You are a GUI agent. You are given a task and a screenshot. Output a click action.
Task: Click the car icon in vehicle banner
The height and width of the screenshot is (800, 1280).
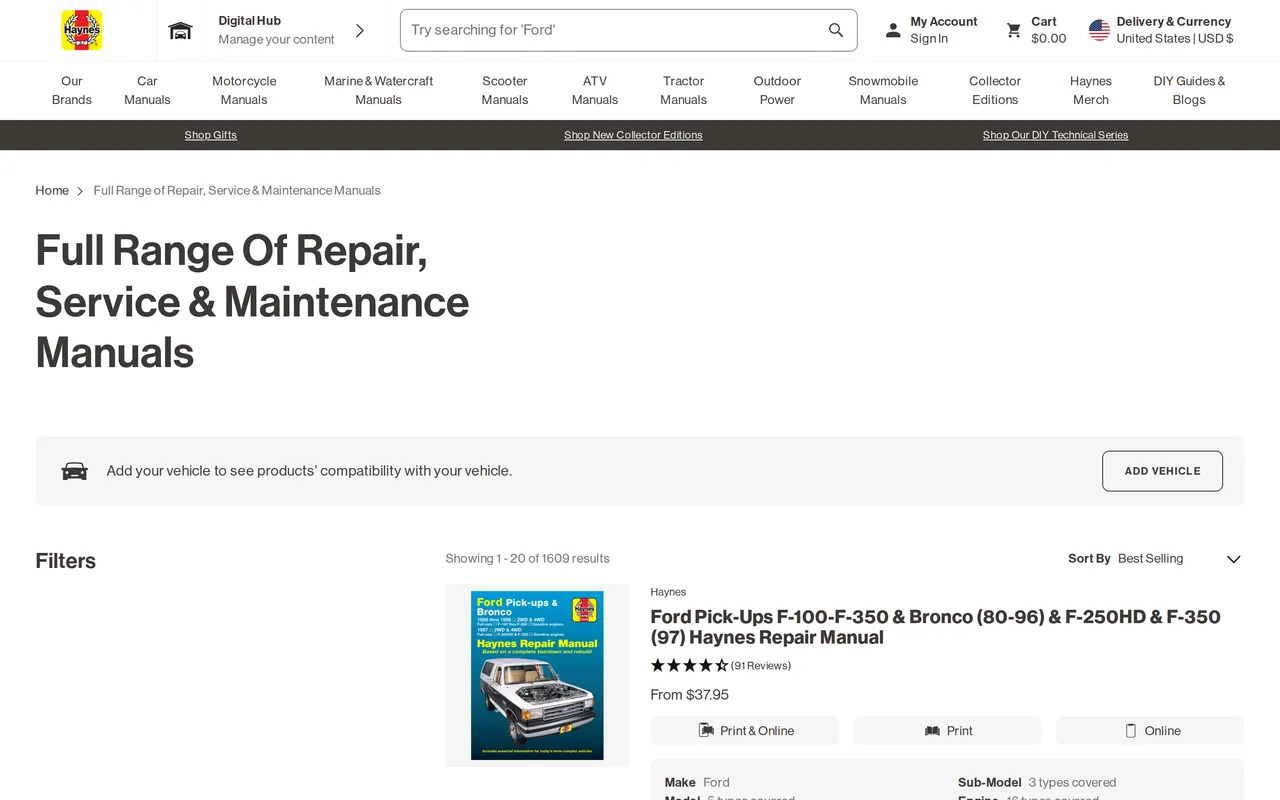tap(75, 471)
